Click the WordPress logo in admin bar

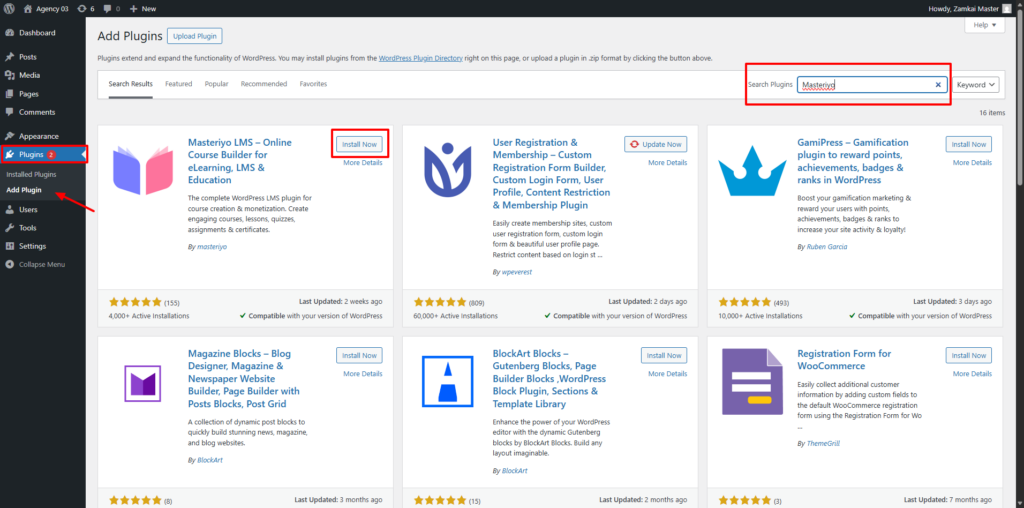click(10, 8)
